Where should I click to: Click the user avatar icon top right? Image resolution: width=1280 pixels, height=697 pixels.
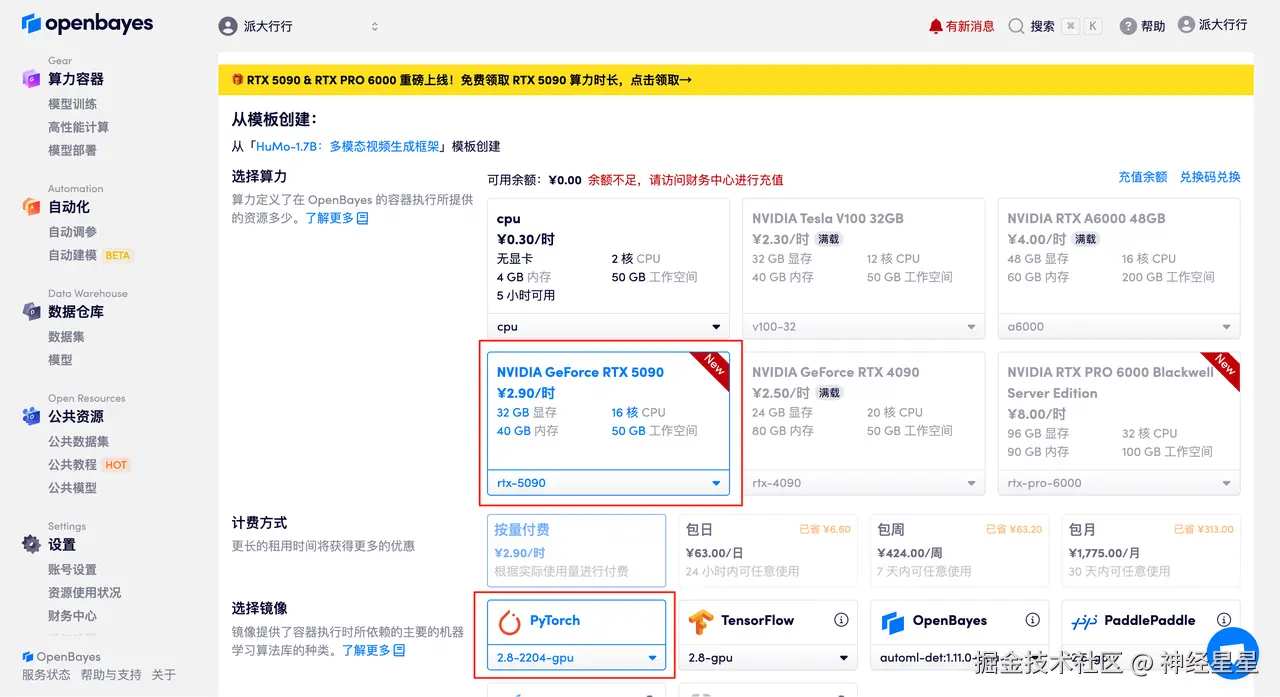(1187, 25)
